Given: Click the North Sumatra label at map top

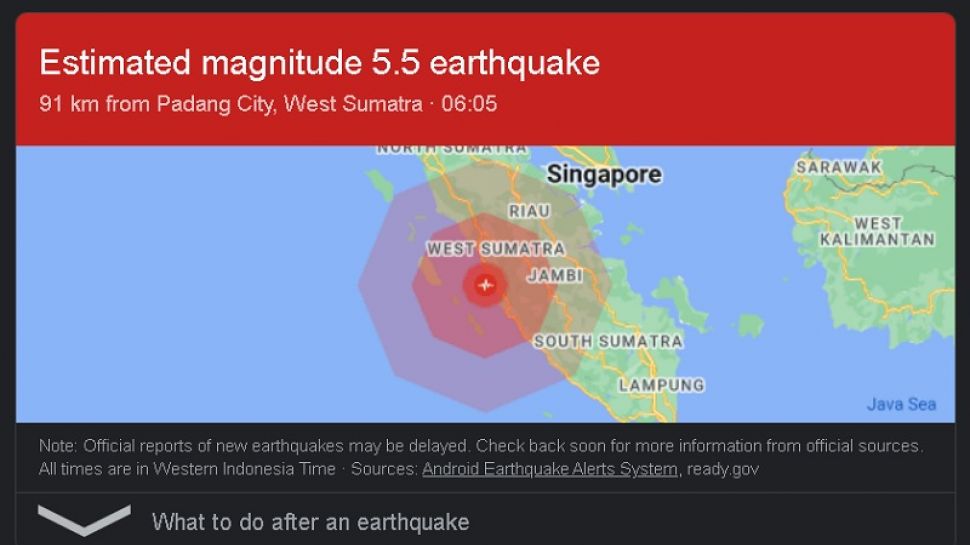Looking at the screenshot, I should point(452,149).
